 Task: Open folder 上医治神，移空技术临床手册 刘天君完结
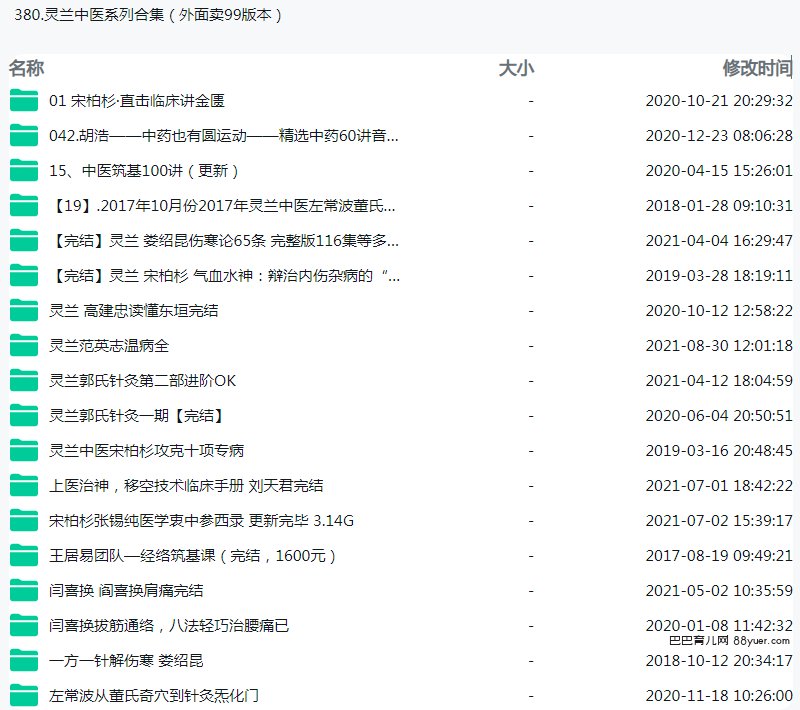point(186,486)
